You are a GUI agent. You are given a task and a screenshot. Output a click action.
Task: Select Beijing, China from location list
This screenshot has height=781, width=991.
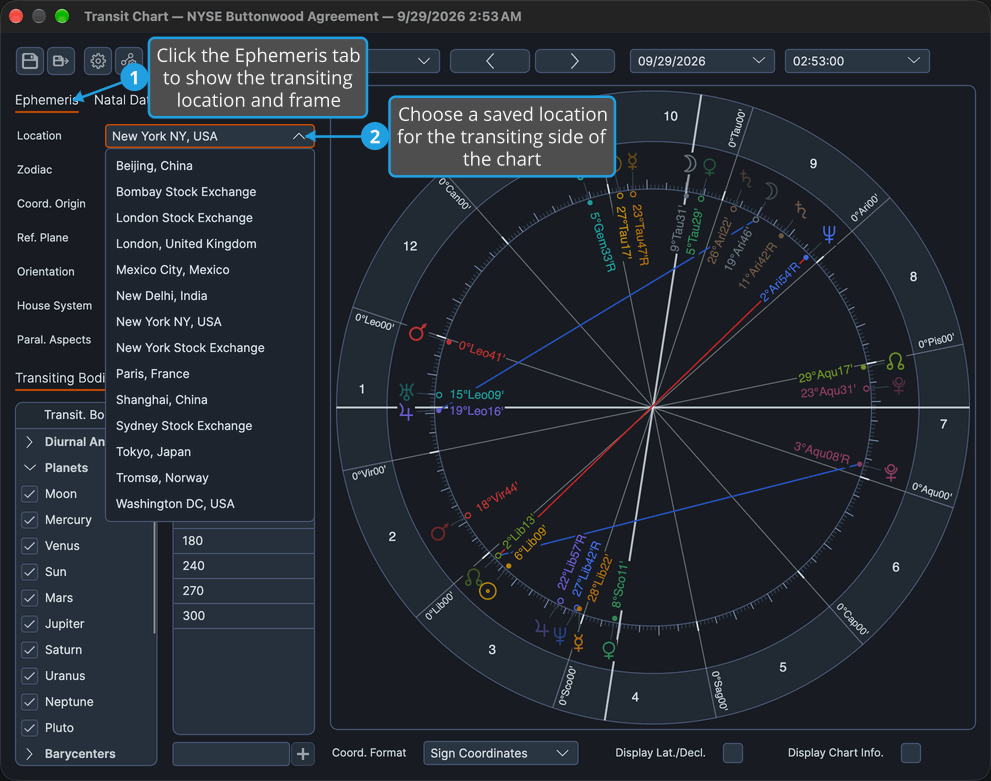click(x=210, y=166)
